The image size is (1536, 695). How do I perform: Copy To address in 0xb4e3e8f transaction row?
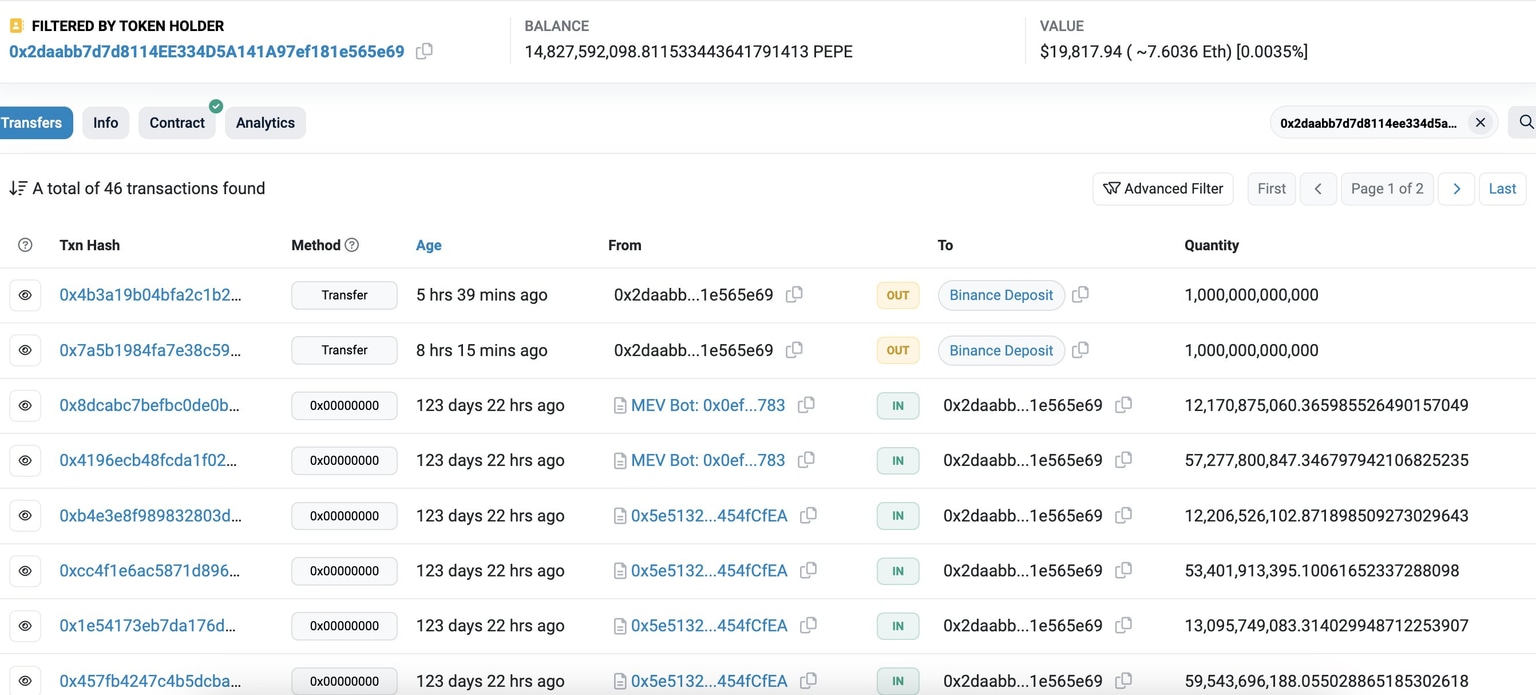click(x=1123, y=516)
